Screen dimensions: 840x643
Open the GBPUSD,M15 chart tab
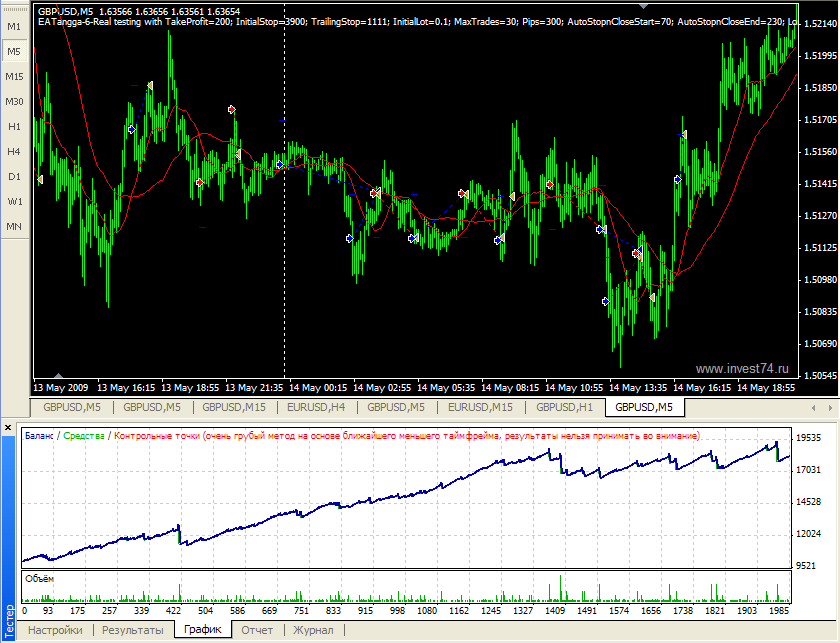click(233, 407)
